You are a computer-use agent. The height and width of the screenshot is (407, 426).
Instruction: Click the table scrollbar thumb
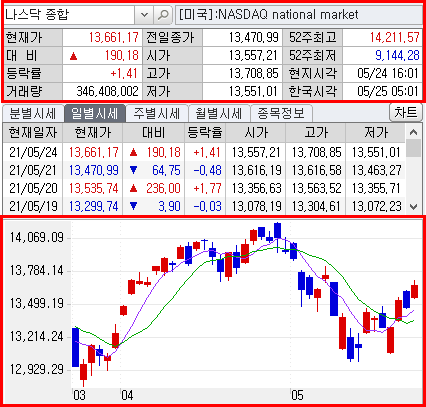(x=413, y=148)
